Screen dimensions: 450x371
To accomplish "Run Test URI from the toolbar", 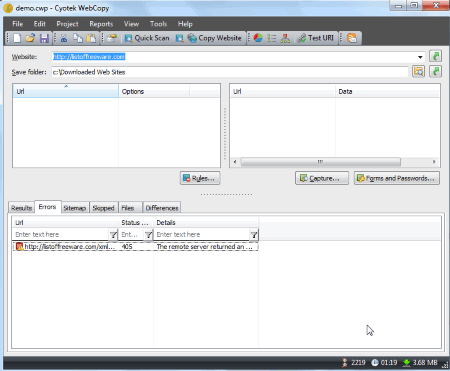I will coord(315,38).
